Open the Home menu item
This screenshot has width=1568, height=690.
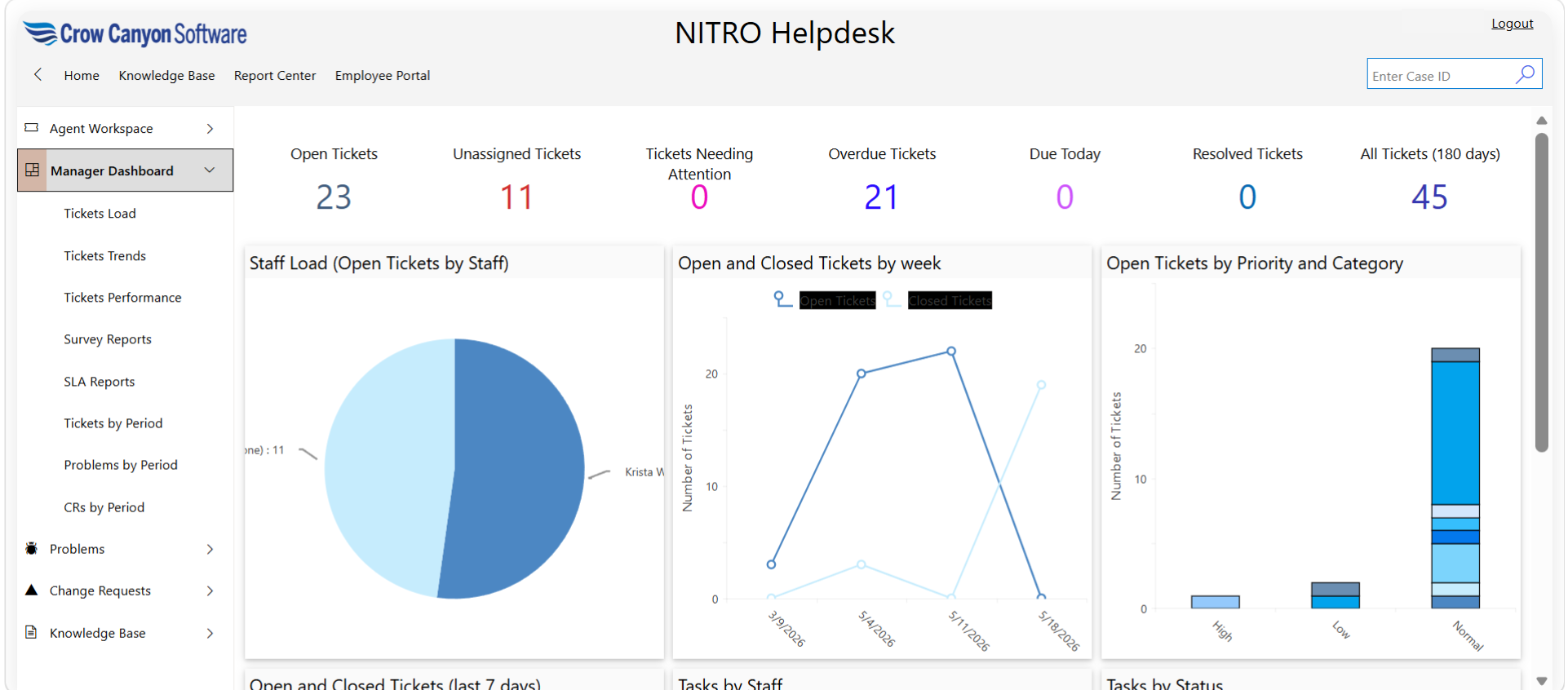pos(82,75)
